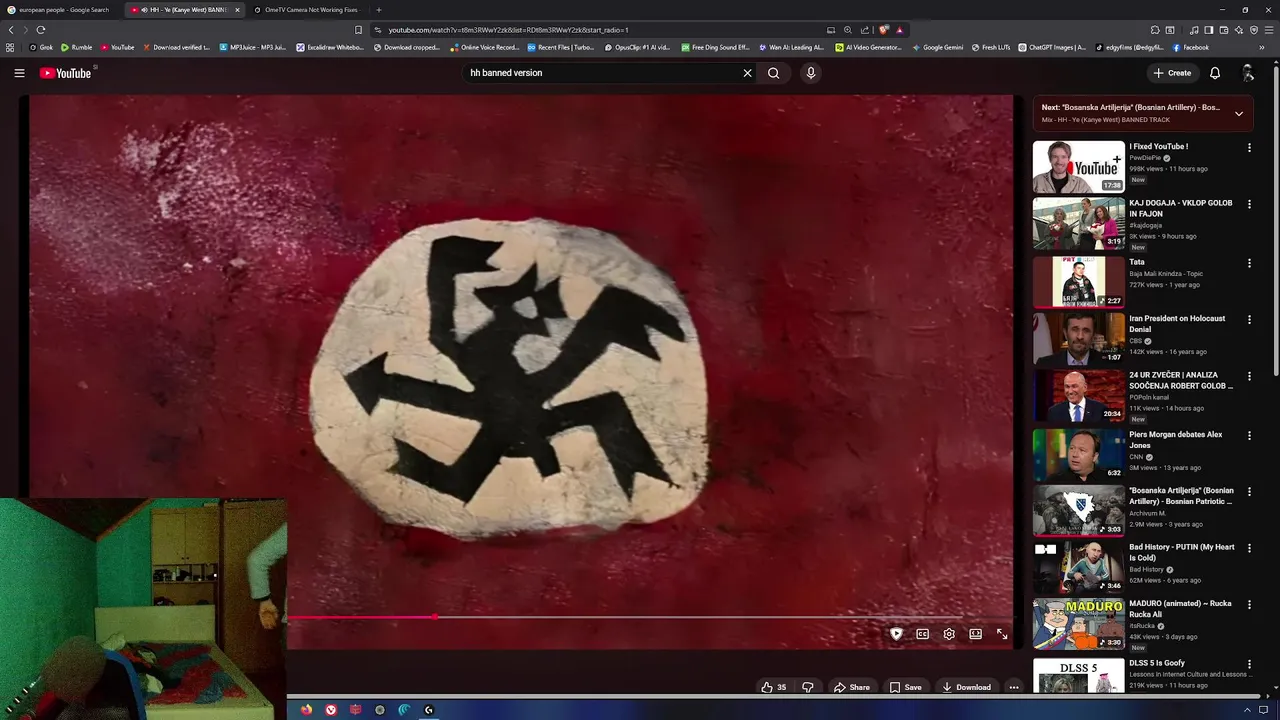
Task: Open the Fresh LUTs bookmark
Action: click(990, 47)
